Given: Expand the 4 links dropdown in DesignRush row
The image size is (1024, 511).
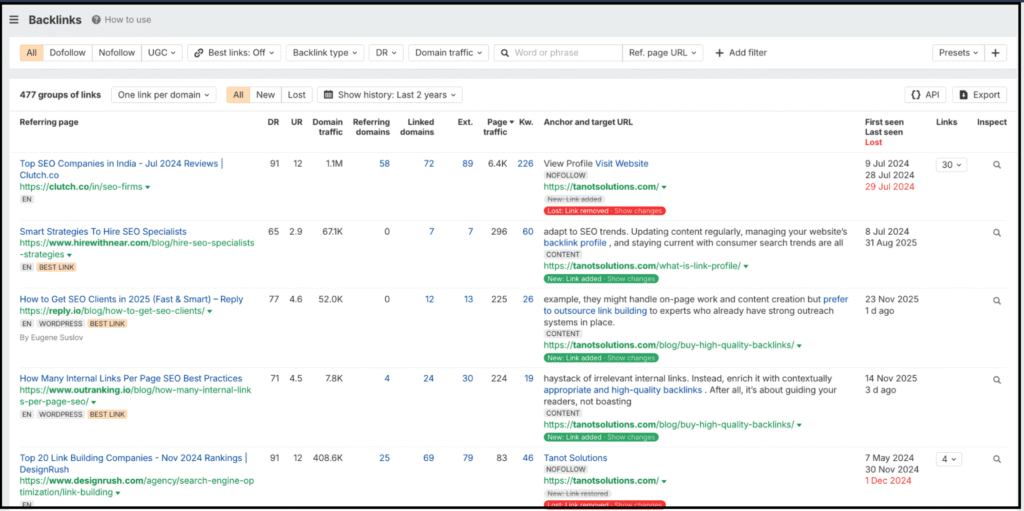Looking at the screenshot, I should click(951, 459).
